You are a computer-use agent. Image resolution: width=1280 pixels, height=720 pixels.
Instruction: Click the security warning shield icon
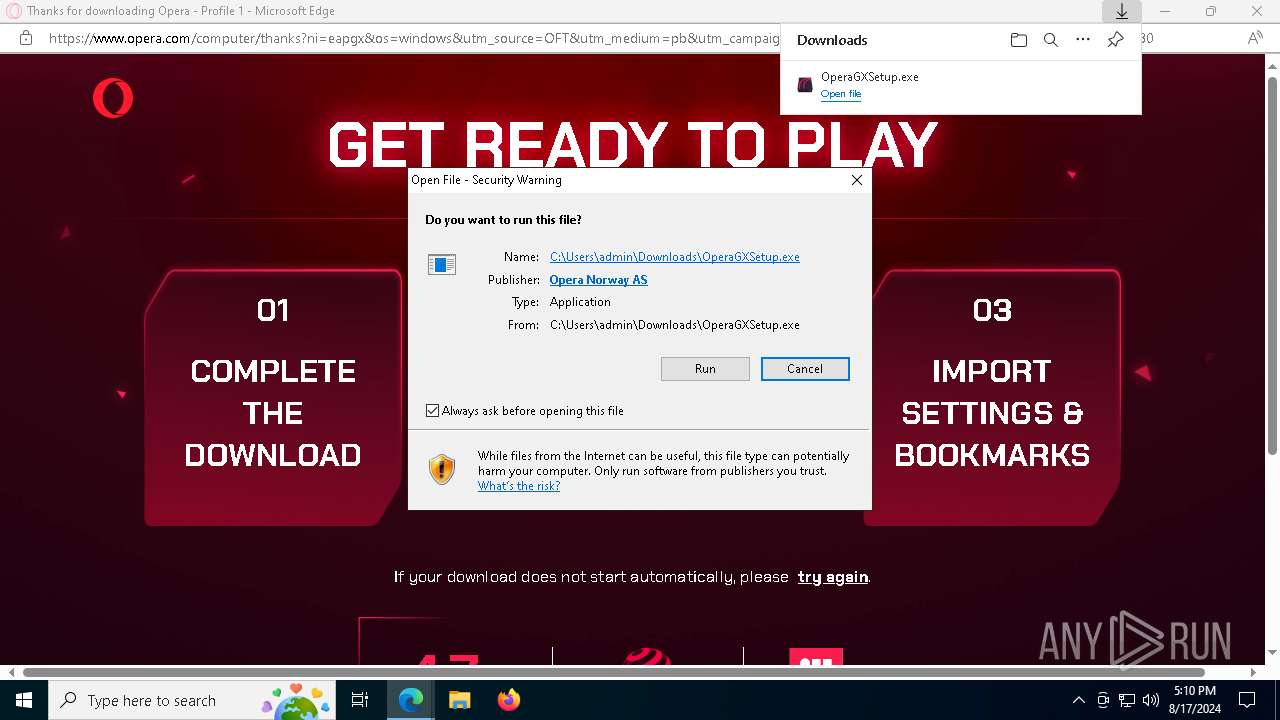coord(442,469)
